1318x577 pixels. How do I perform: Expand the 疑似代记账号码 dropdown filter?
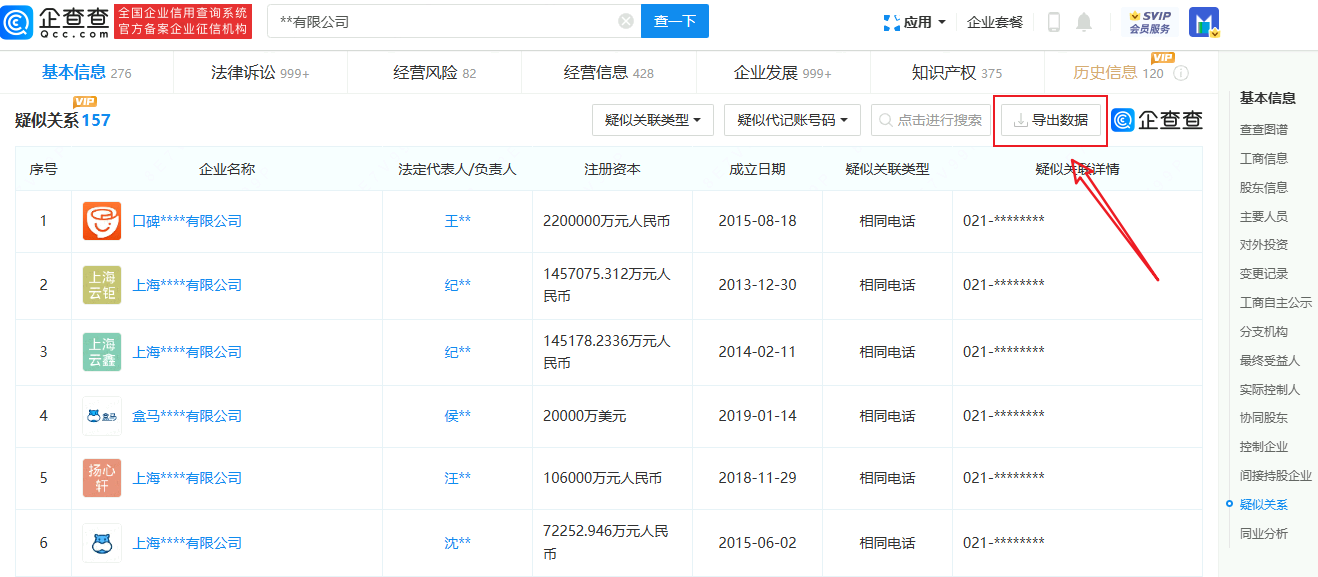coord(791,120)
